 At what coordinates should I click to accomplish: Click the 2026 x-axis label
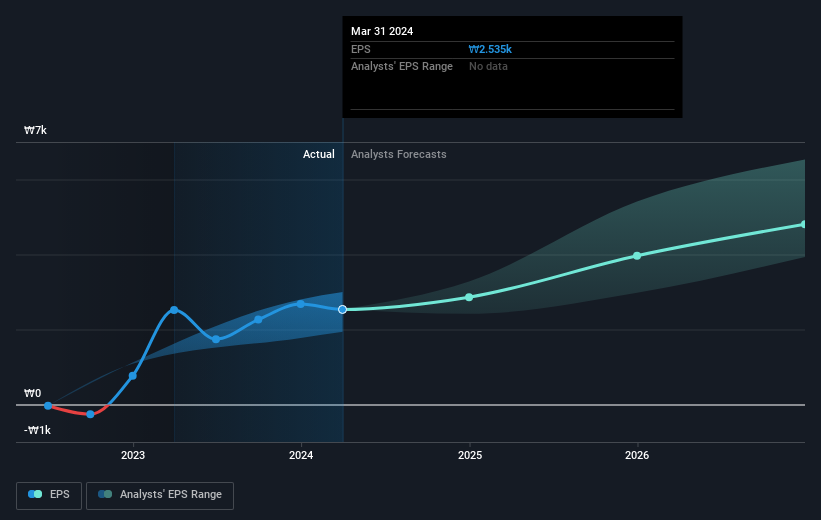(637, 455)
